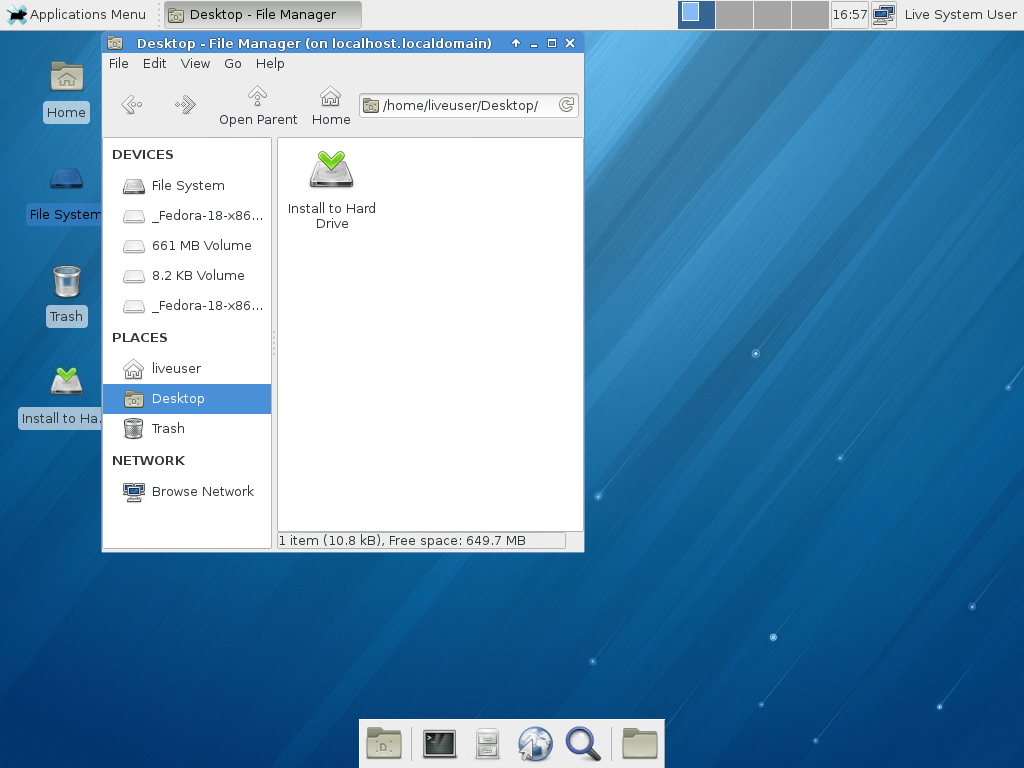The height and width of the screenshot is (768, 1024).
Task: Switch to the fourth workspace
Action: tap(810, 14)
